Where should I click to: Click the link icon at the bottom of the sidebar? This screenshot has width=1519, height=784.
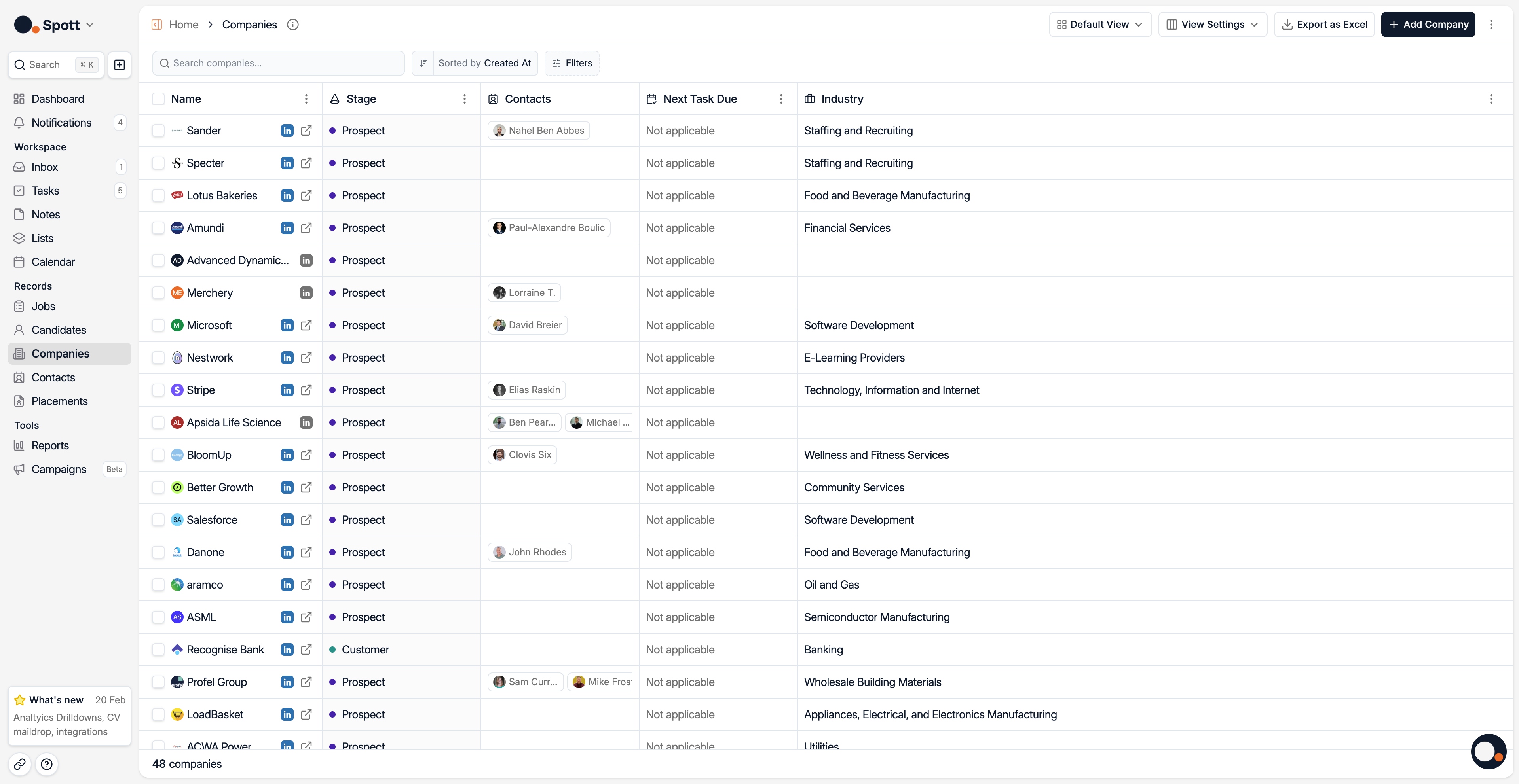coord(19,764)
